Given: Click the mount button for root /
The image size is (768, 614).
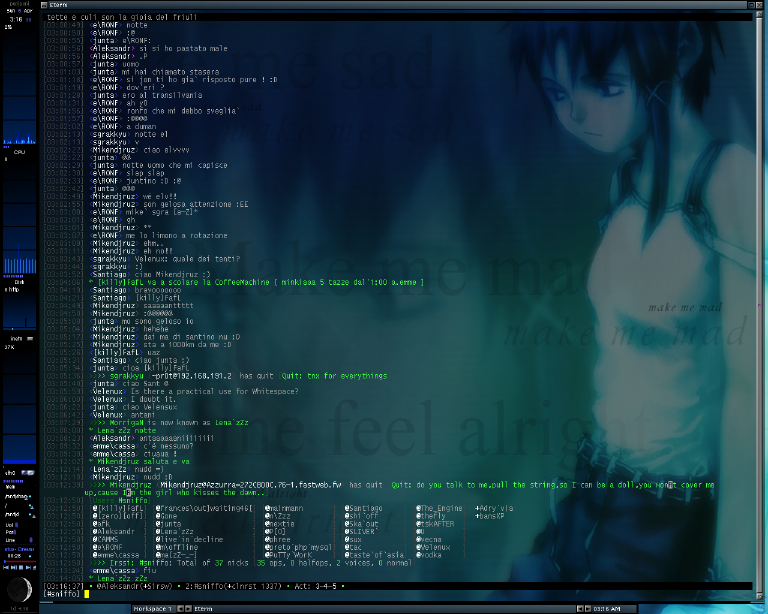Looking at the screenshot, I should pyautogui.click(x=32, y=507).
